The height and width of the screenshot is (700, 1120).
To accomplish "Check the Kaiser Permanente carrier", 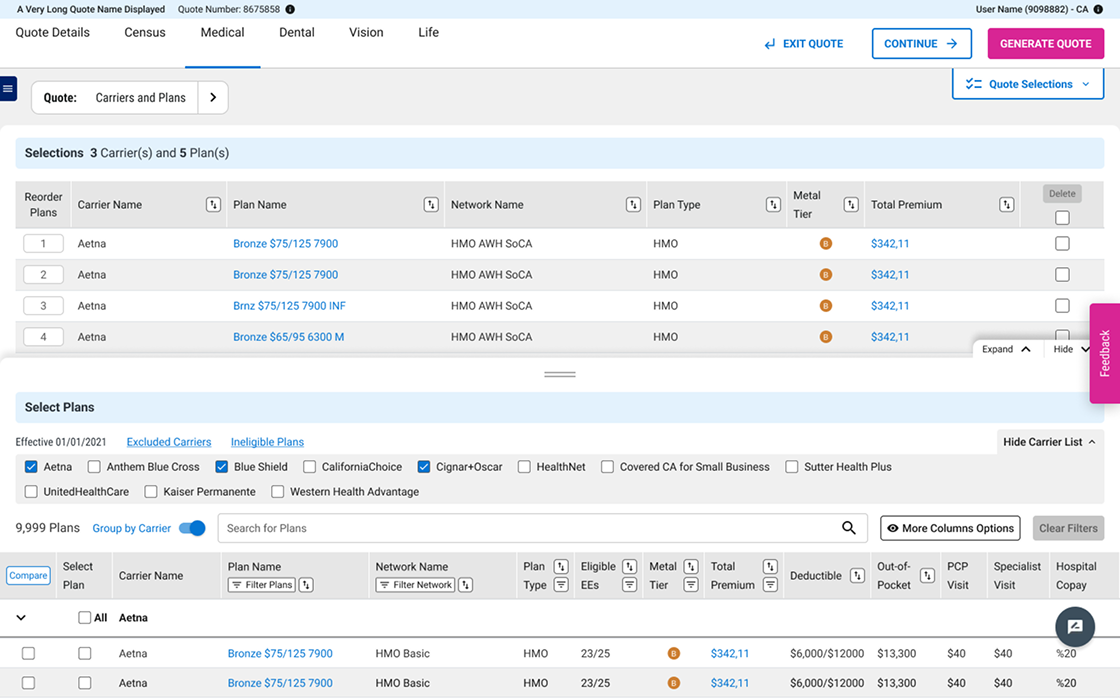I will (x=151, y=491).
